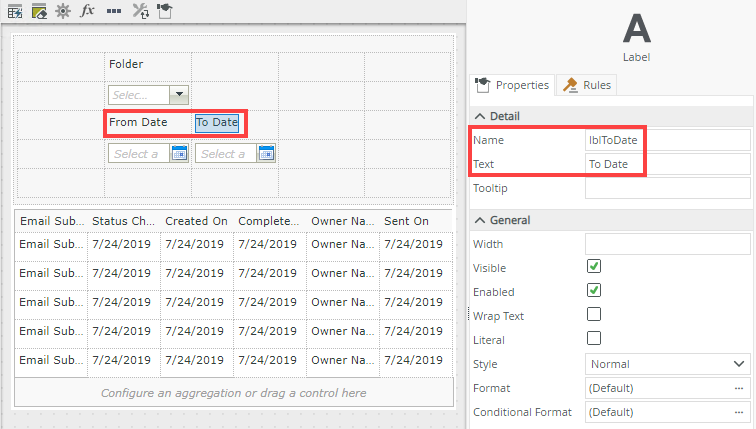The height and width of the screenshot is (429, 756).
Task: Click the Complete... column header
Action: (269, 221)
